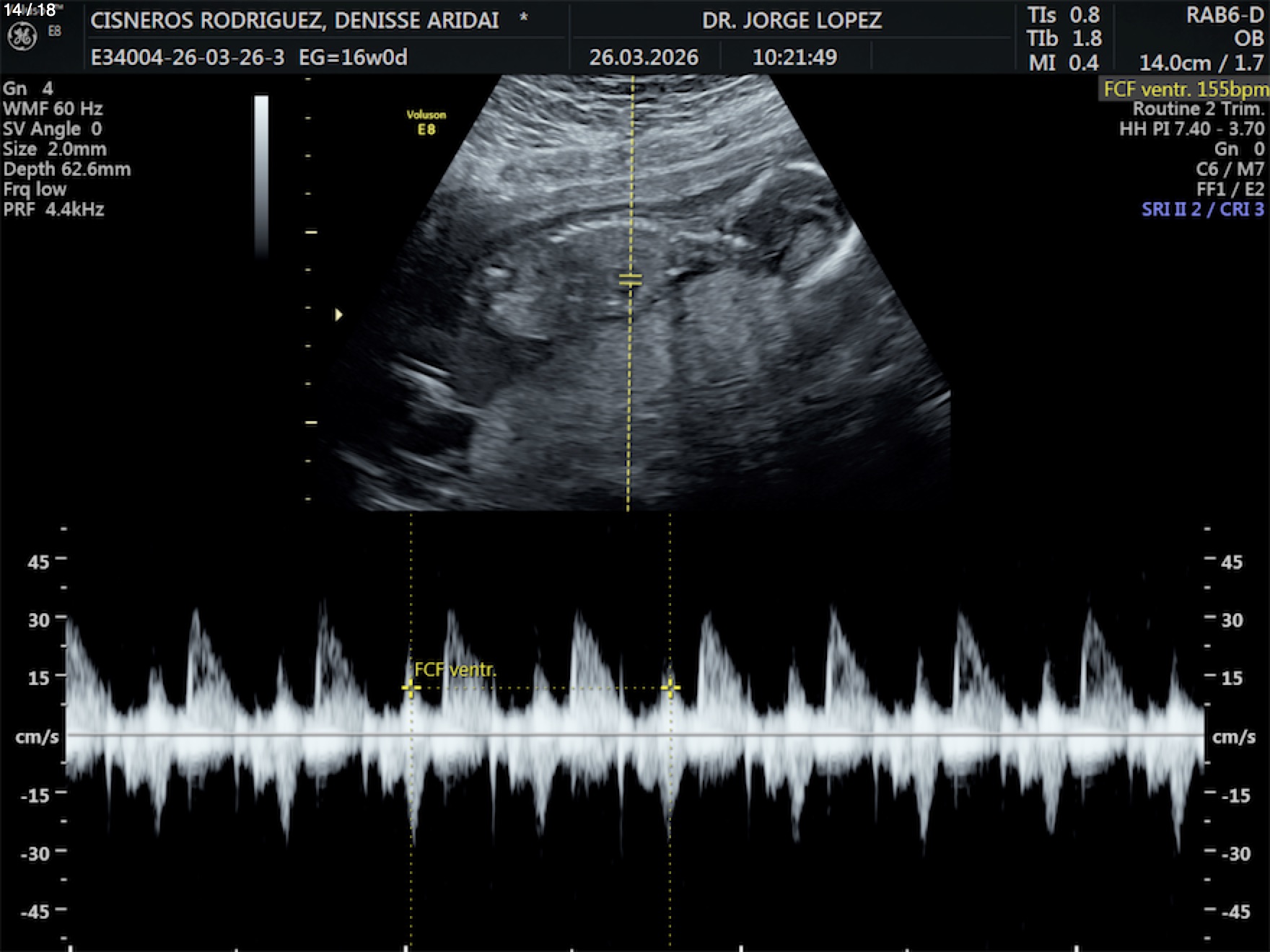This screenshot has height=952, width=1270.
Task: Click the patient name field in header
Action: tap(294, 20)
